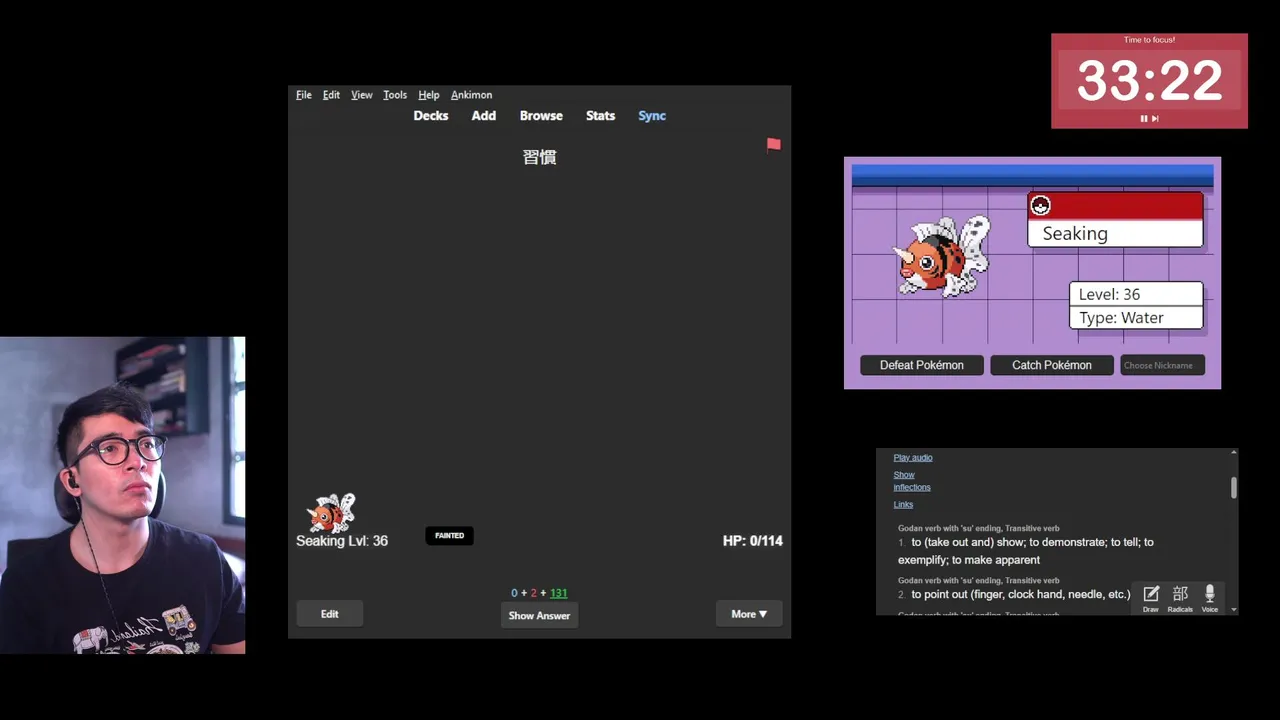
Task: Open the Stats screen
Action: pos(600,116)
